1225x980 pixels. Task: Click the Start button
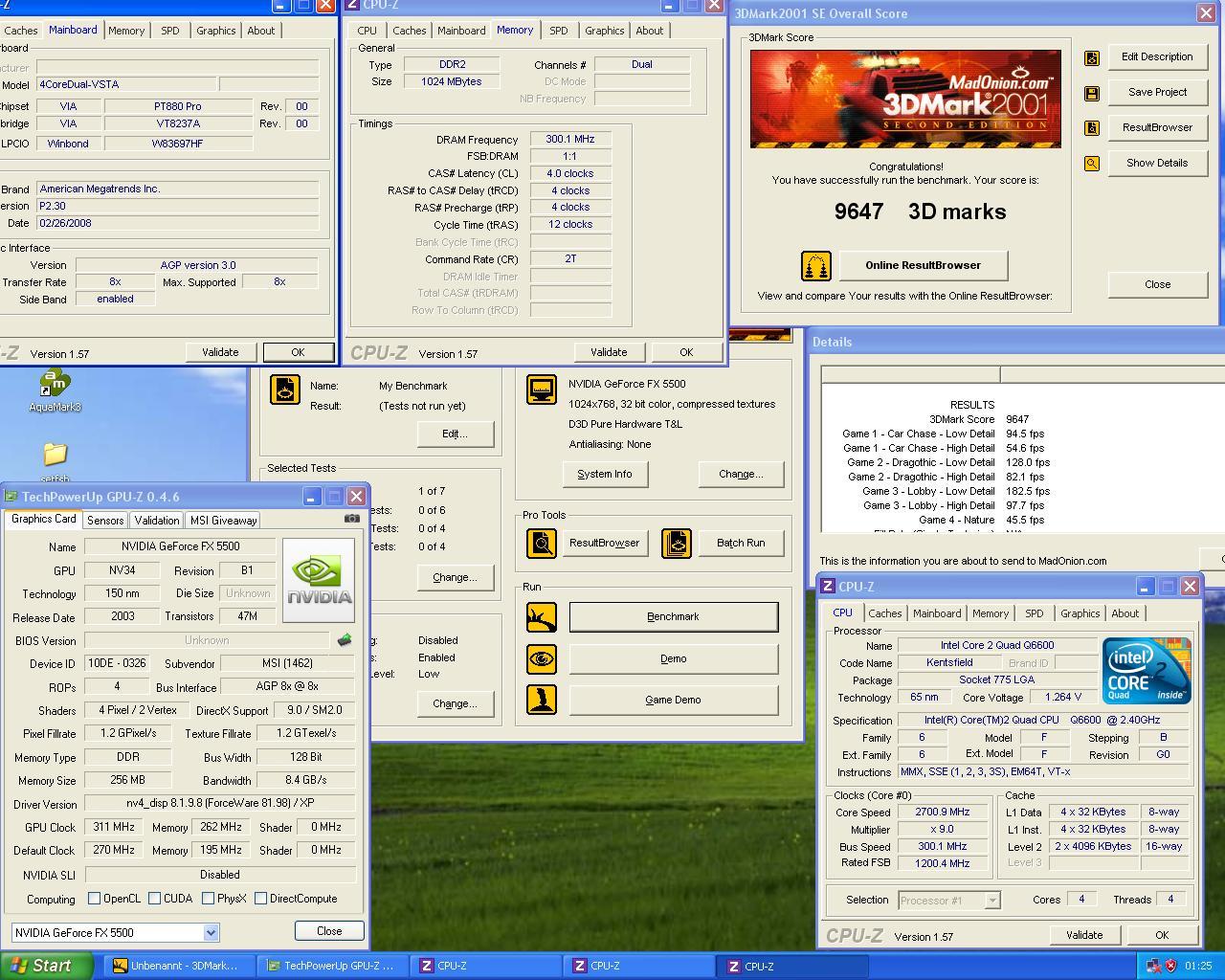[47, 966]
